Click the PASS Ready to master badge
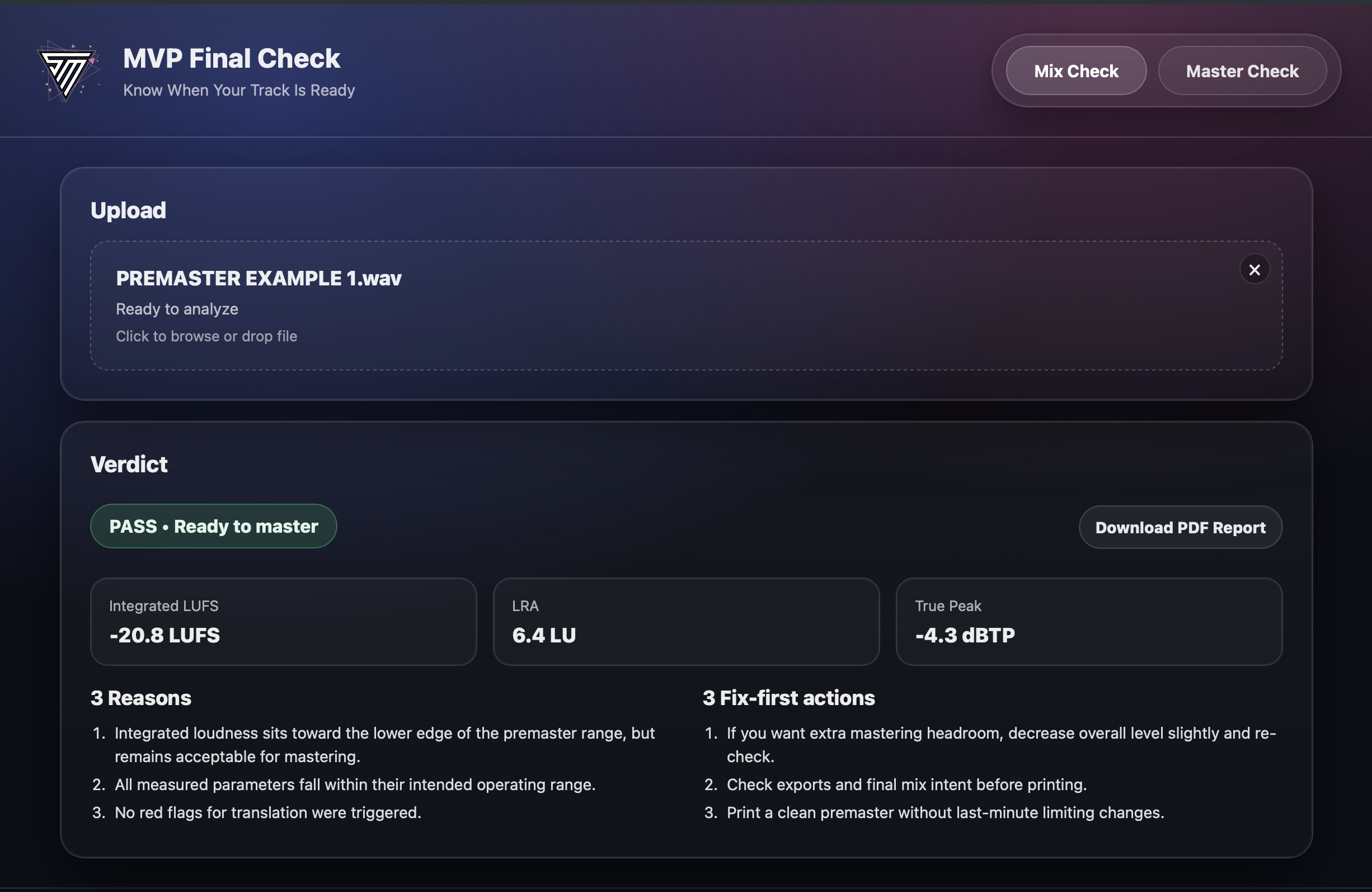This screenshot has width=1372, height=892. [x=213, y=526]
